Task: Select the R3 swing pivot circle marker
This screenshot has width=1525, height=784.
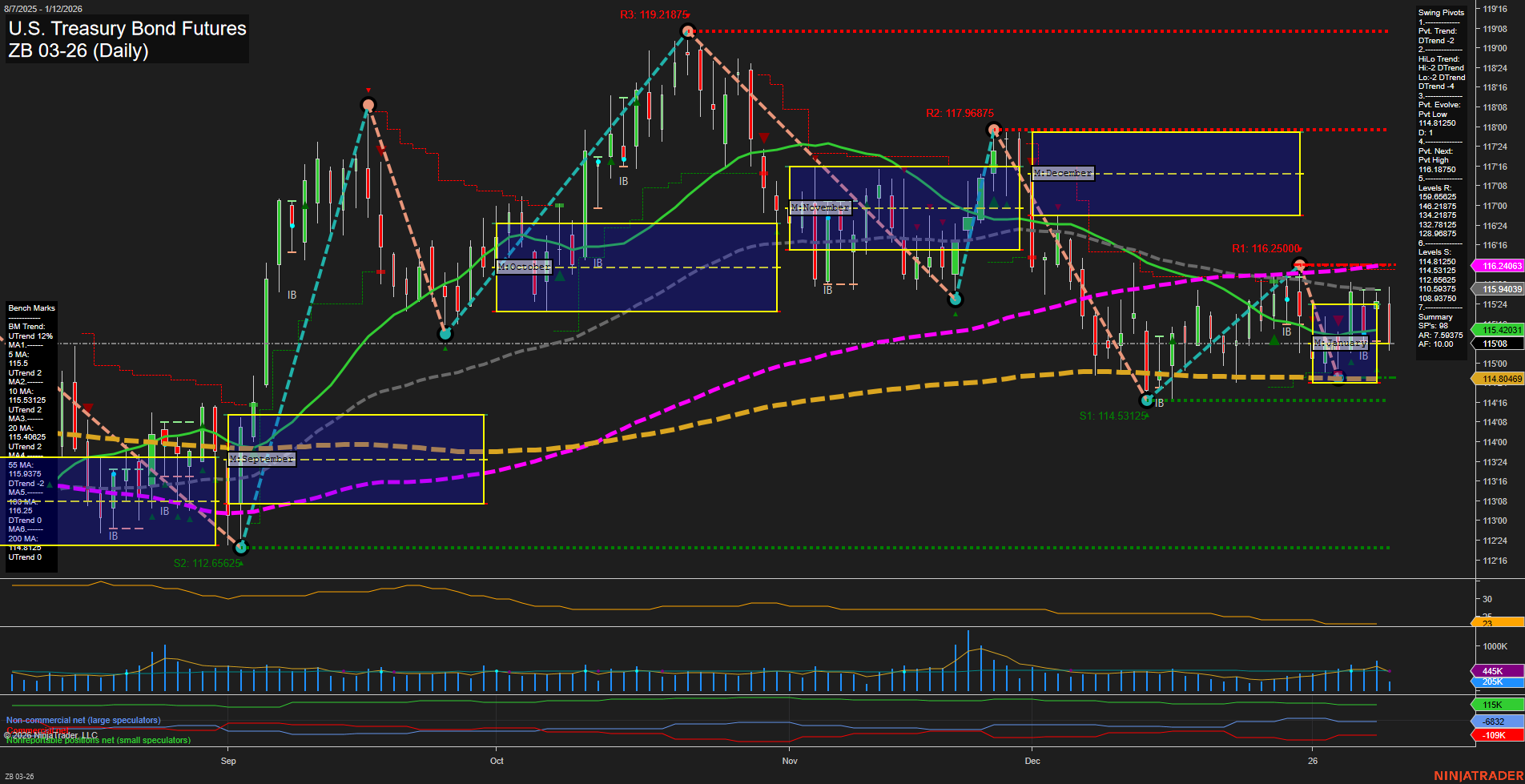Action: click(687, 30)
